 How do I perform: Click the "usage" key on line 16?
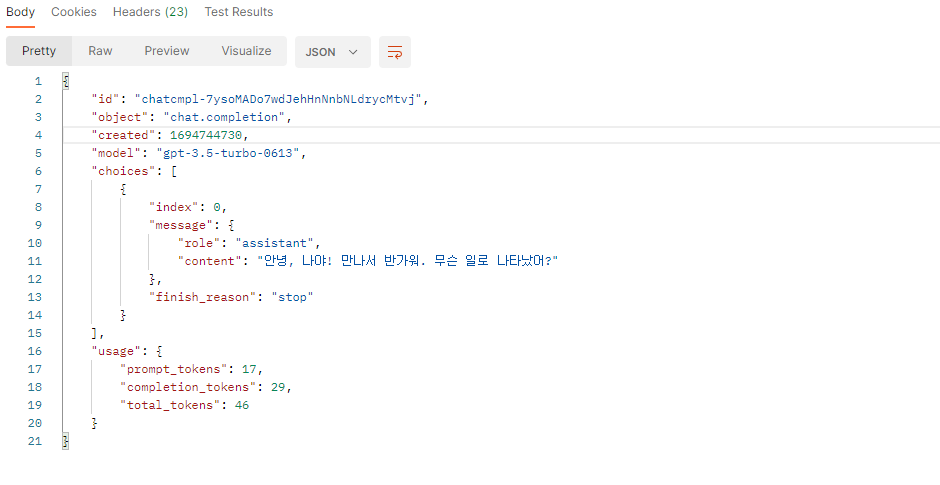pos(116,351)
